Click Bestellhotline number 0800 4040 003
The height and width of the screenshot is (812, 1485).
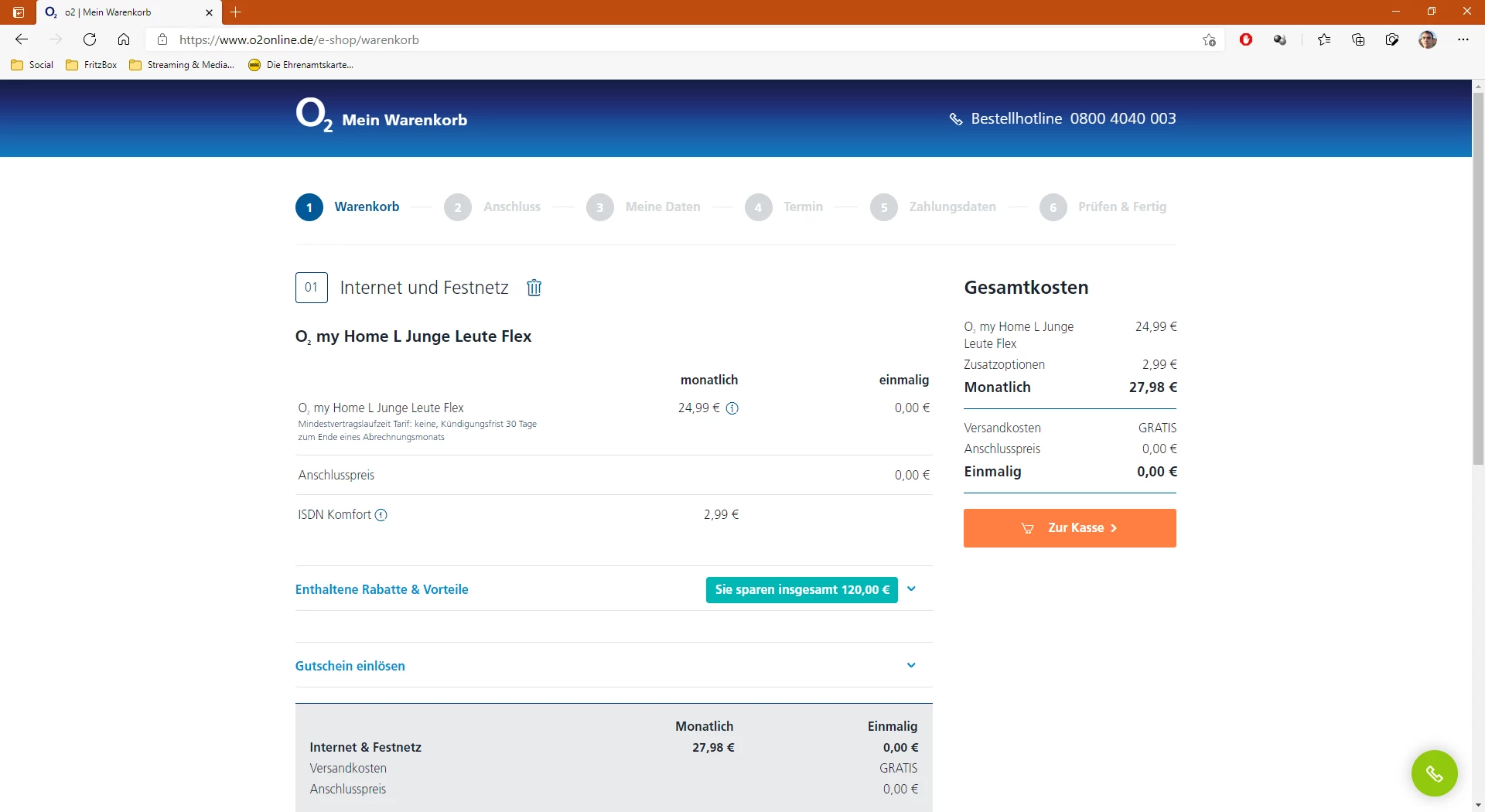pos(1123,119)
